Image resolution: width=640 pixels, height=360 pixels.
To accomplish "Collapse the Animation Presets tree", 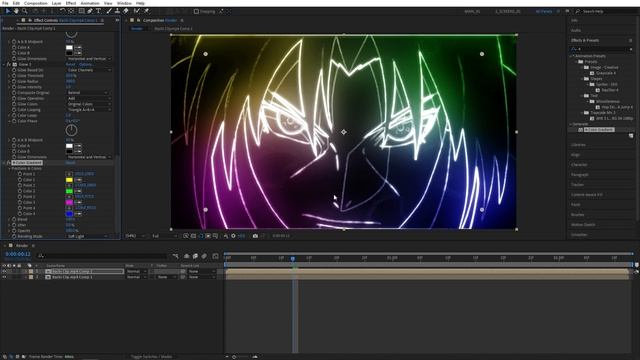I will click(571, 56).
